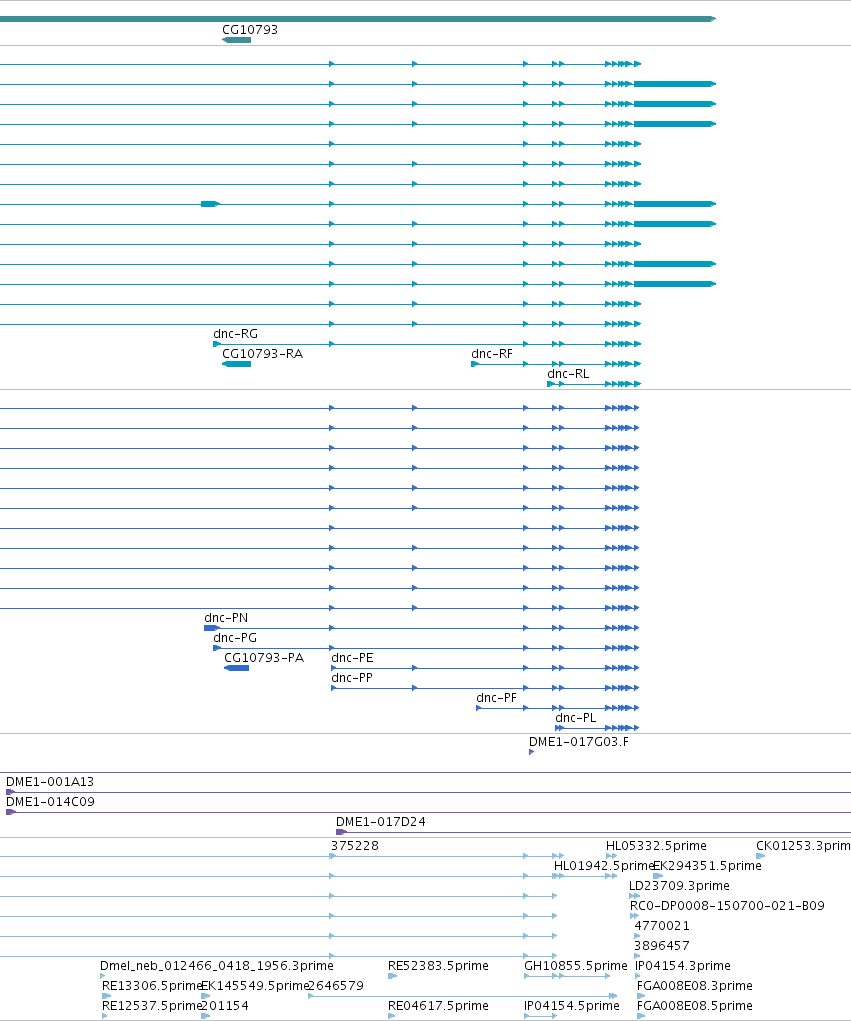This screenshot has width=851, height=1021.
Task: Click the CG10793-RA transcript arrow glyph
Action: pos(236,364)
